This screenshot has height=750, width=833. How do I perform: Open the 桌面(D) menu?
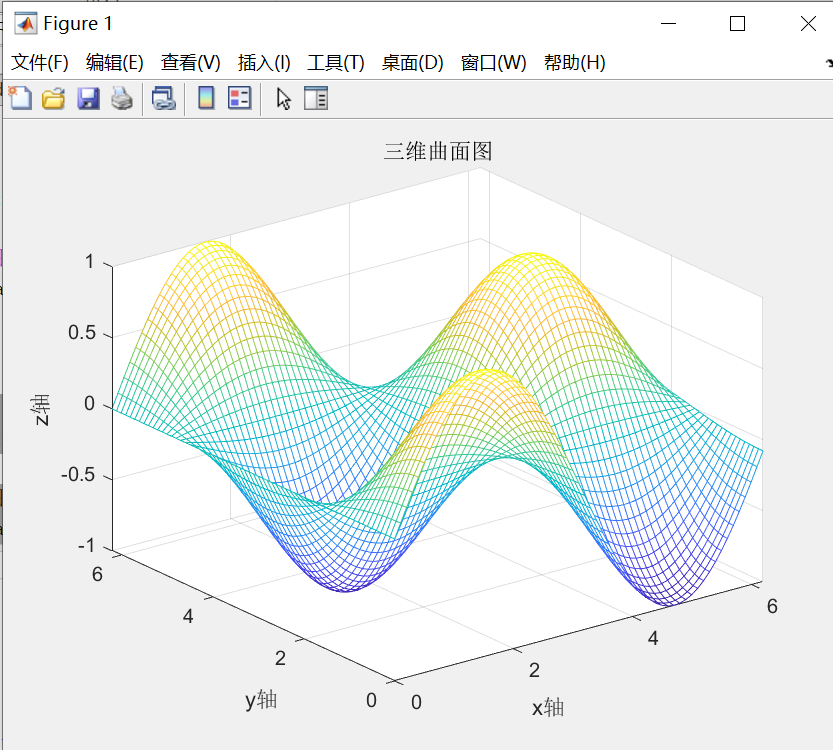coord(411,61)
